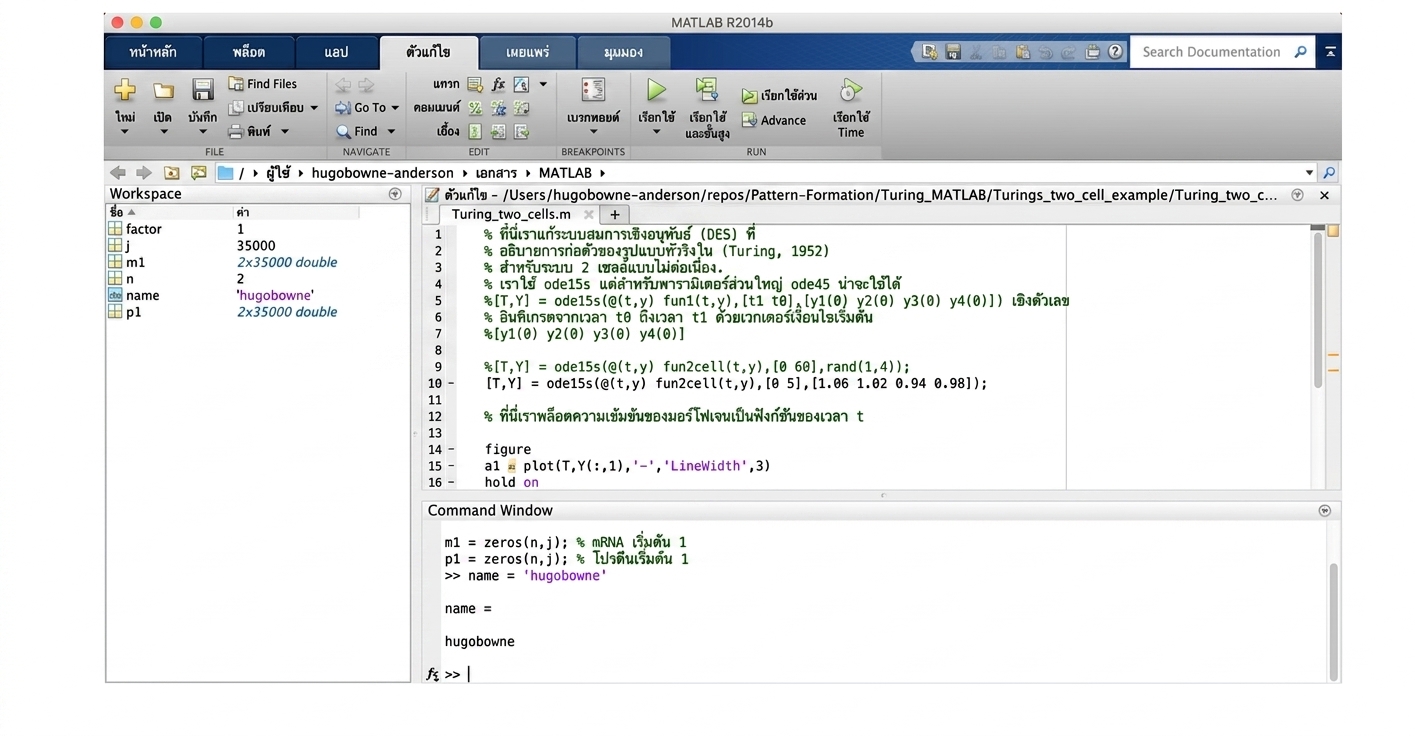
Task: Select the ตัวแก้ไข (Editor) tab
Action: pyautogui.click(x=428, y=52)
